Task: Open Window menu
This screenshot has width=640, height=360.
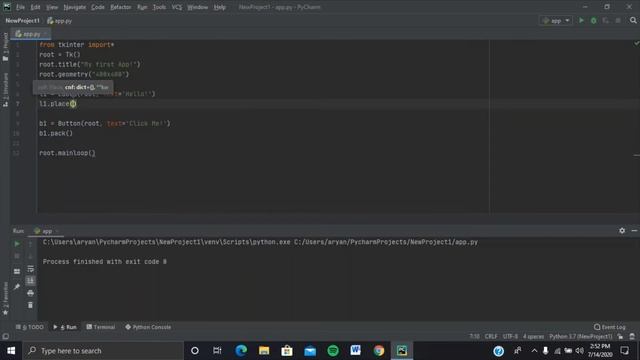Action: tap(198, 7)
